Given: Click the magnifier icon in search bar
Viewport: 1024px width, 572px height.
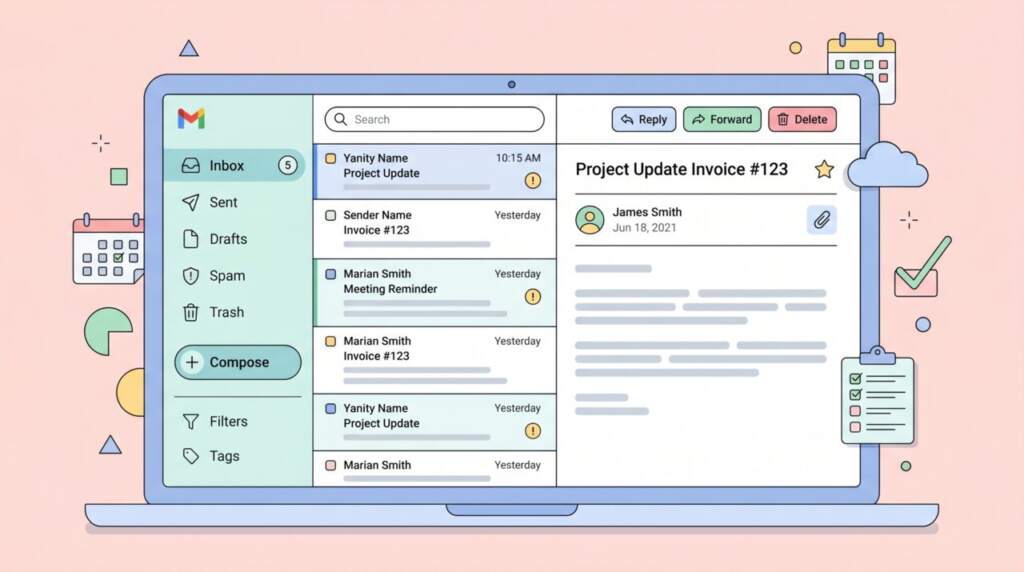Looking at the screenshot, I should 340,120.
